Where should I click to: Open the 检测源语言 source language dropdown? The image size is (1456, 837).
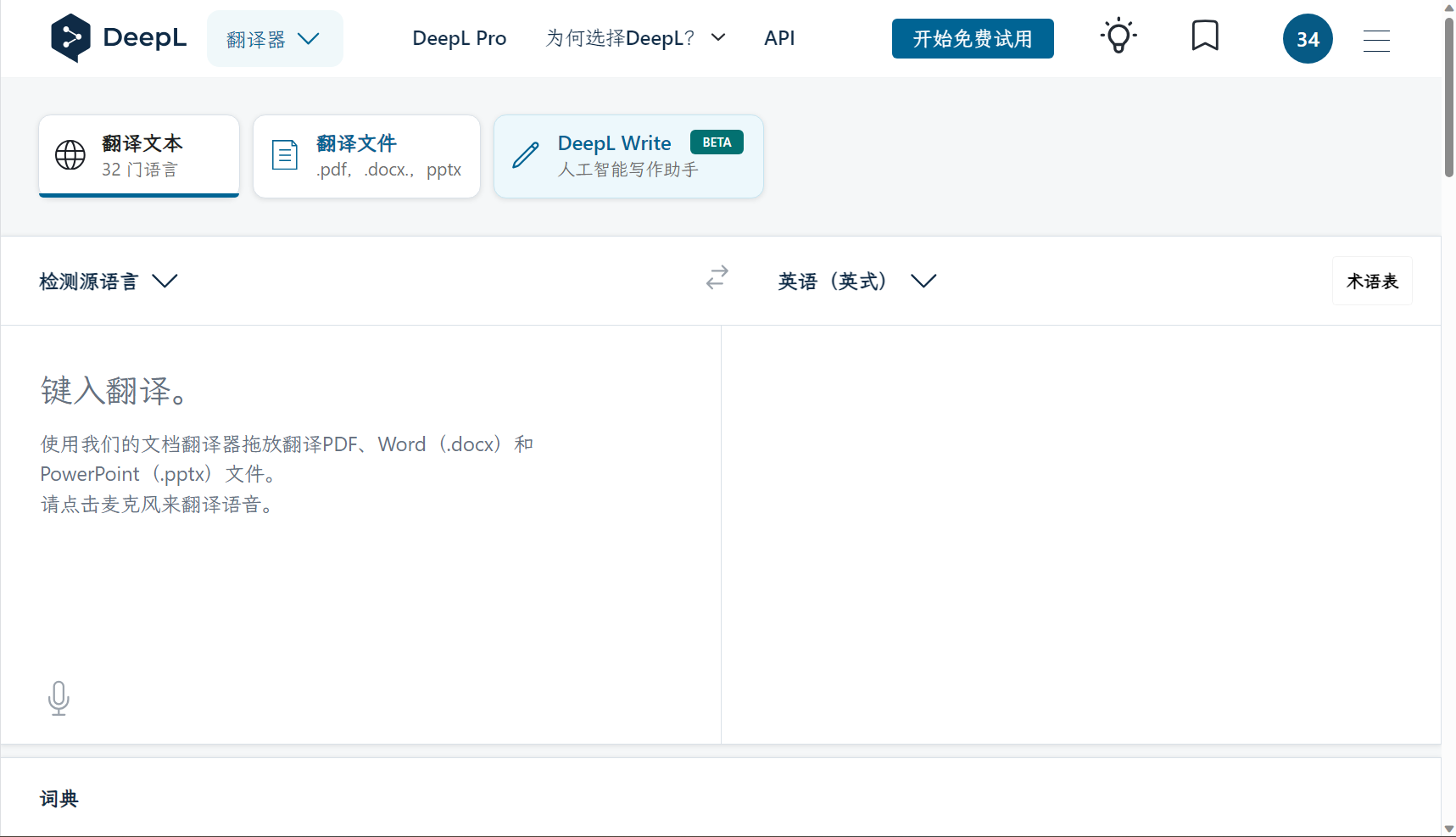109,281
